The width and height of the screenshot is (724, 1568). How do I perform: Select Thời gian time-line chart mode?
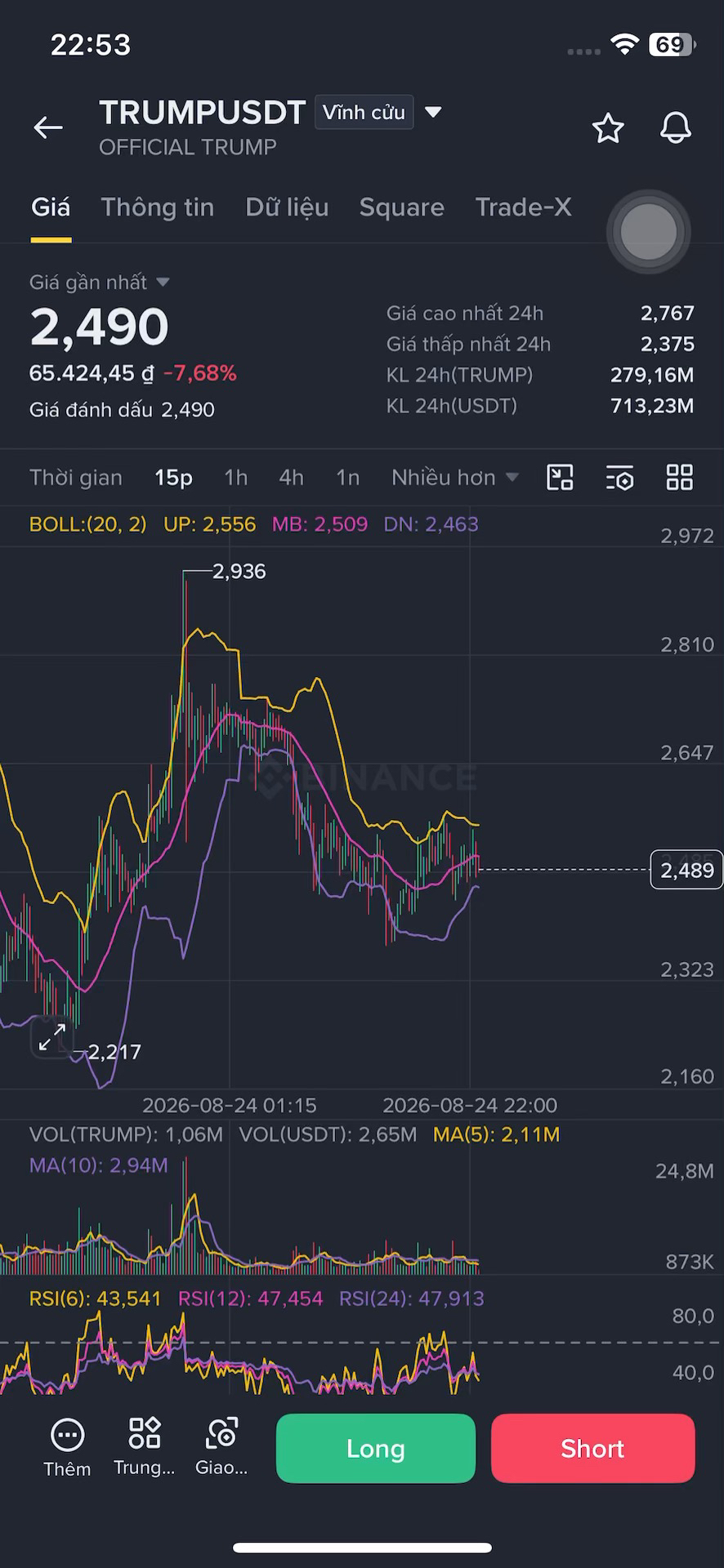[76, 478]
